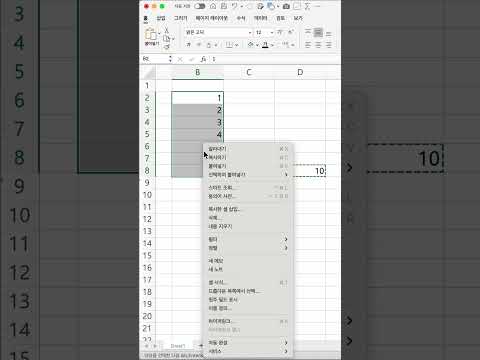Choose Paste in the context menu

[248, 166]
